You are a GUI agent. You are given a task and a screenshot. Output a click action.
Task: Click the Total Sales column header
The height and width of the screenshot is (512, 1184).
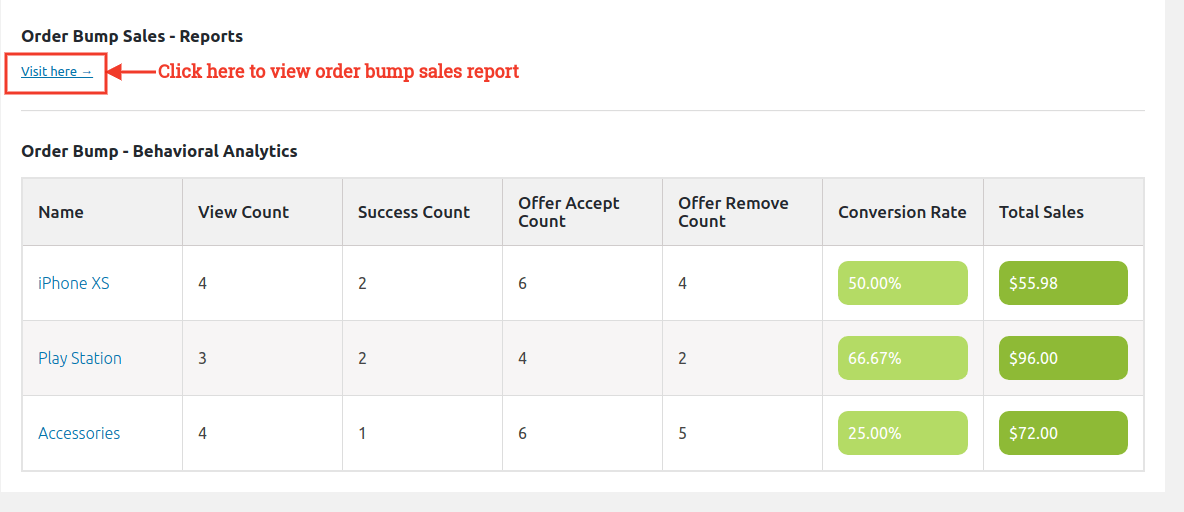[x=1041, y=212]
